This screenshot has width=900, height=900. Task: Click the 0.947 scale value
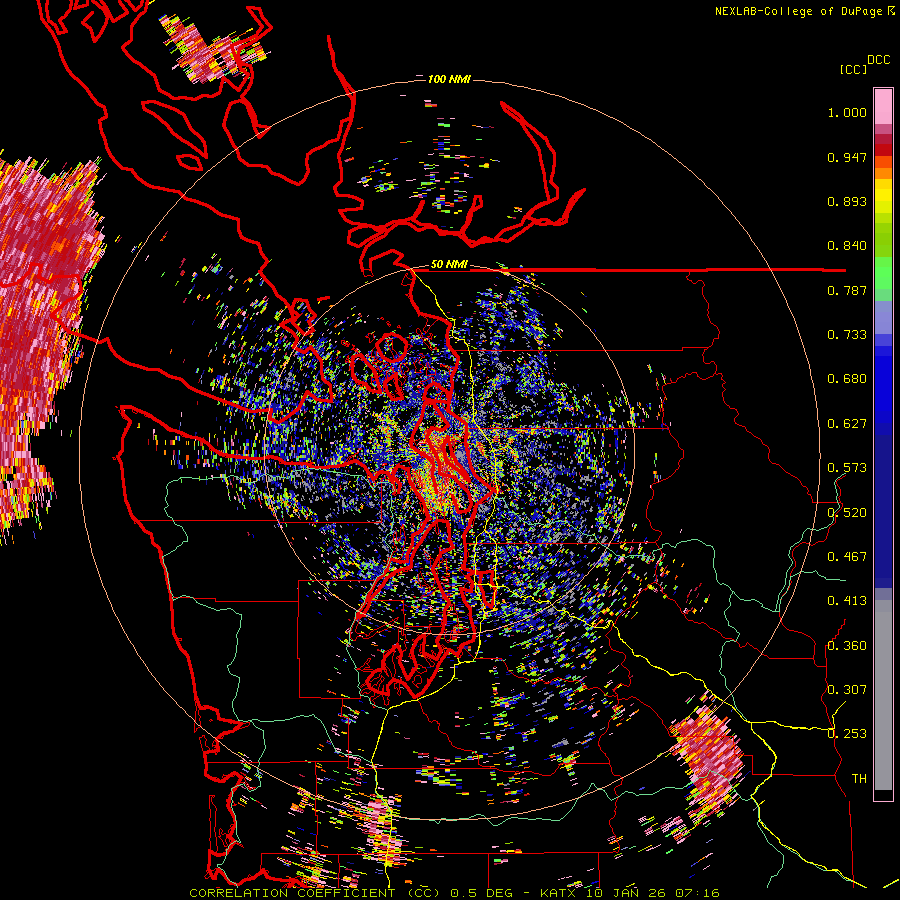tap(847, 157)
